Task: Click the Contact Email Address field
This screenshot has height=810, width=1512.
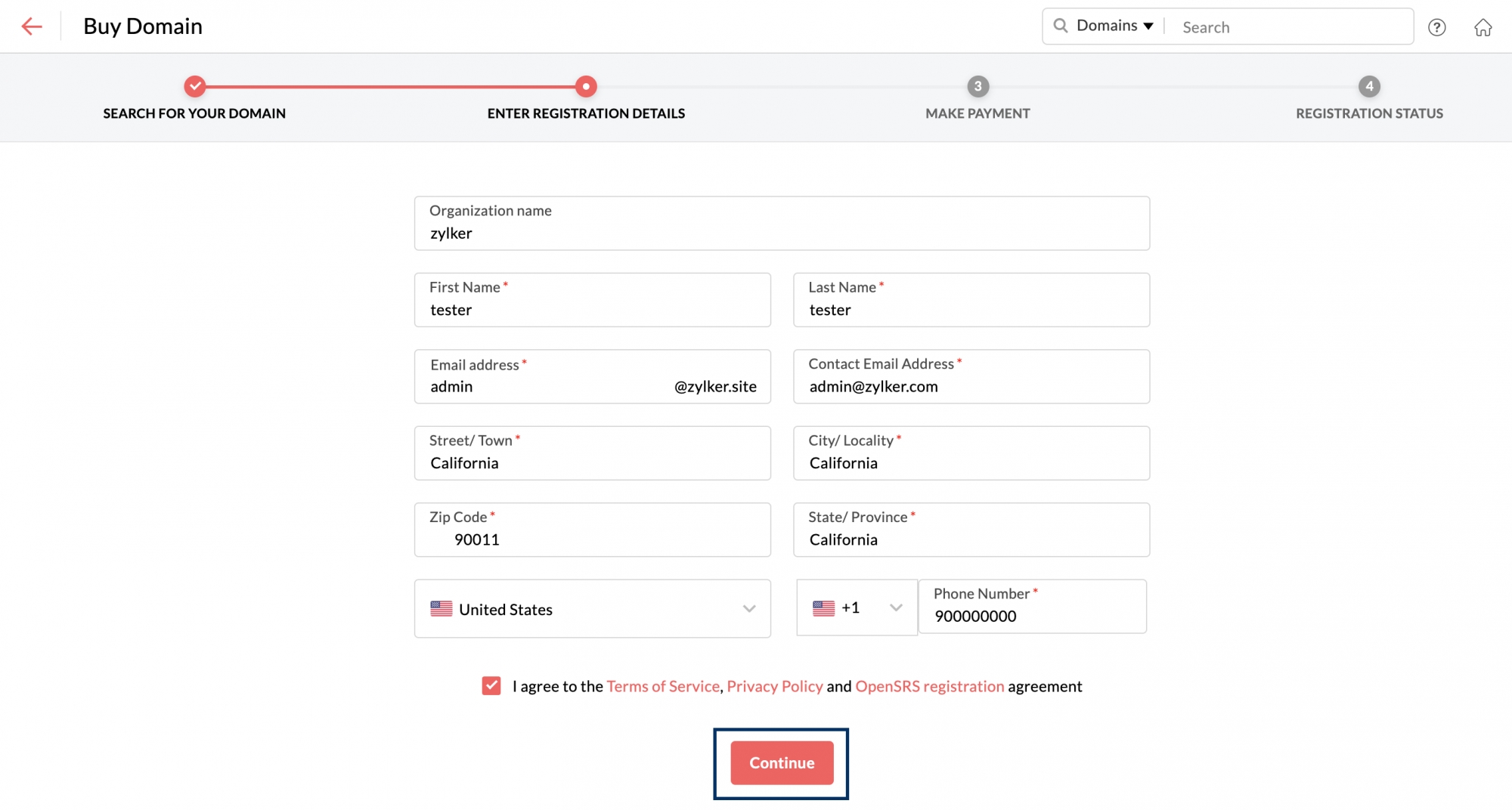Action: coord(971,386)
